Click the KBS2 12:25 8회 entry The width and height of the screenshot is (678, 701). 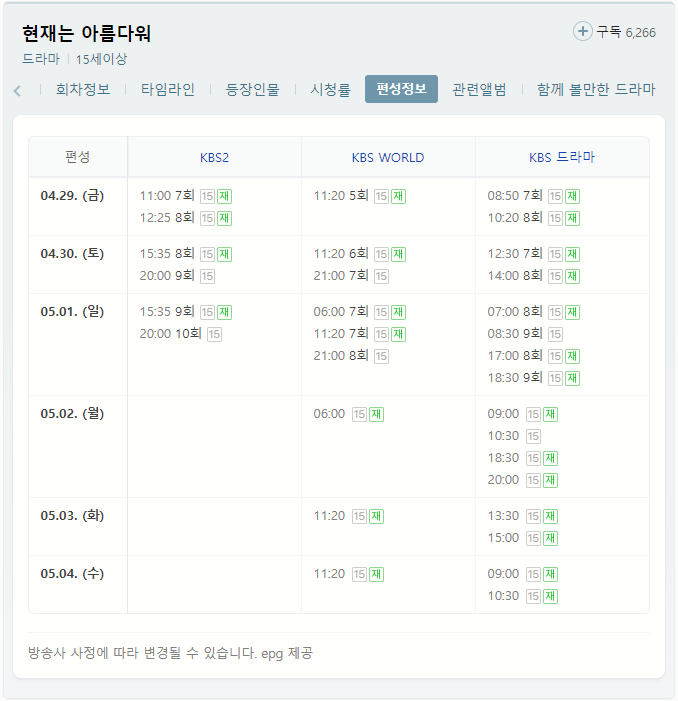(x=185, y=218)
